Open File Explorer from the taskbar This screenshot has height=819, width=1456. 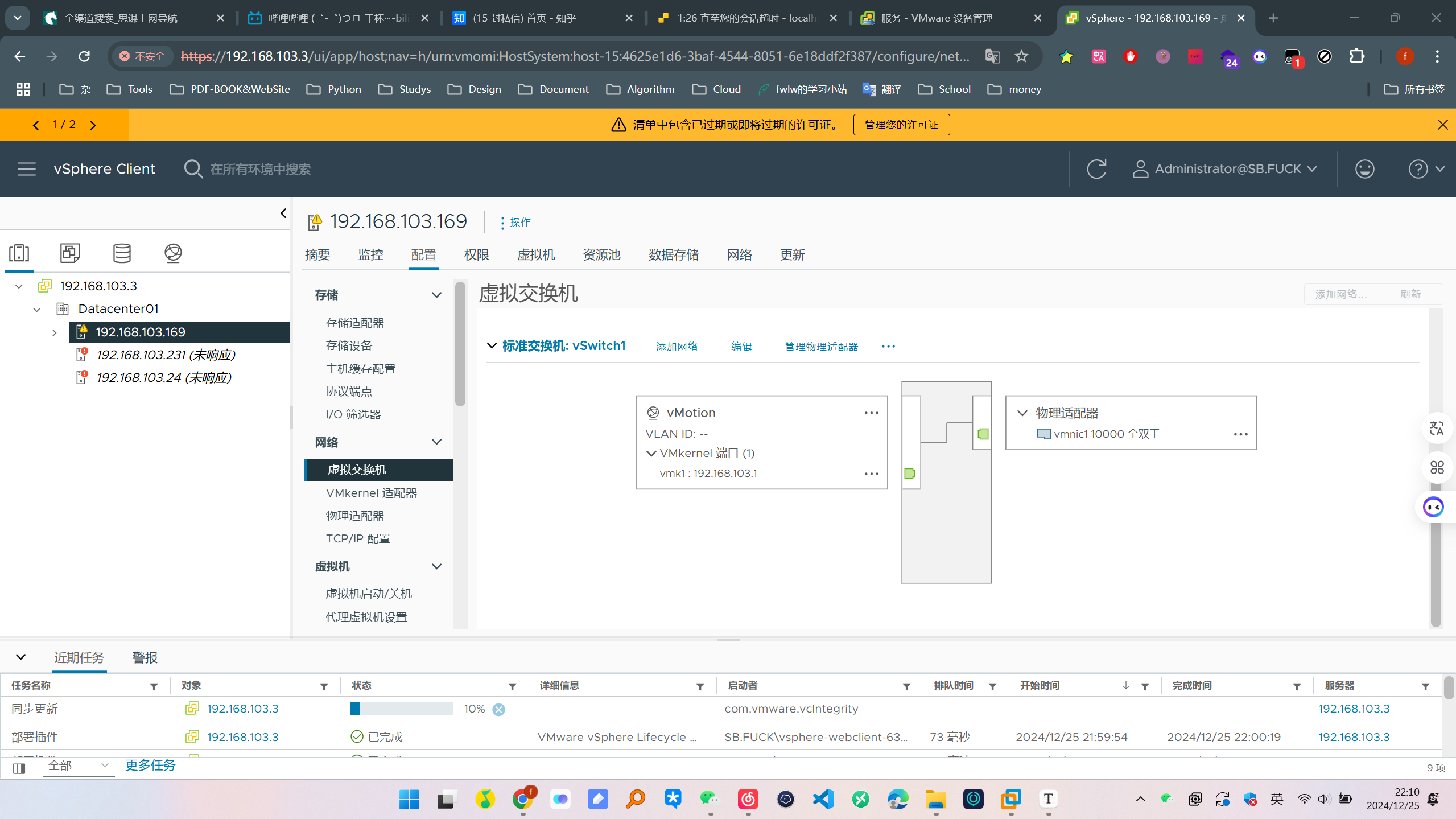[x=935, y=800]
